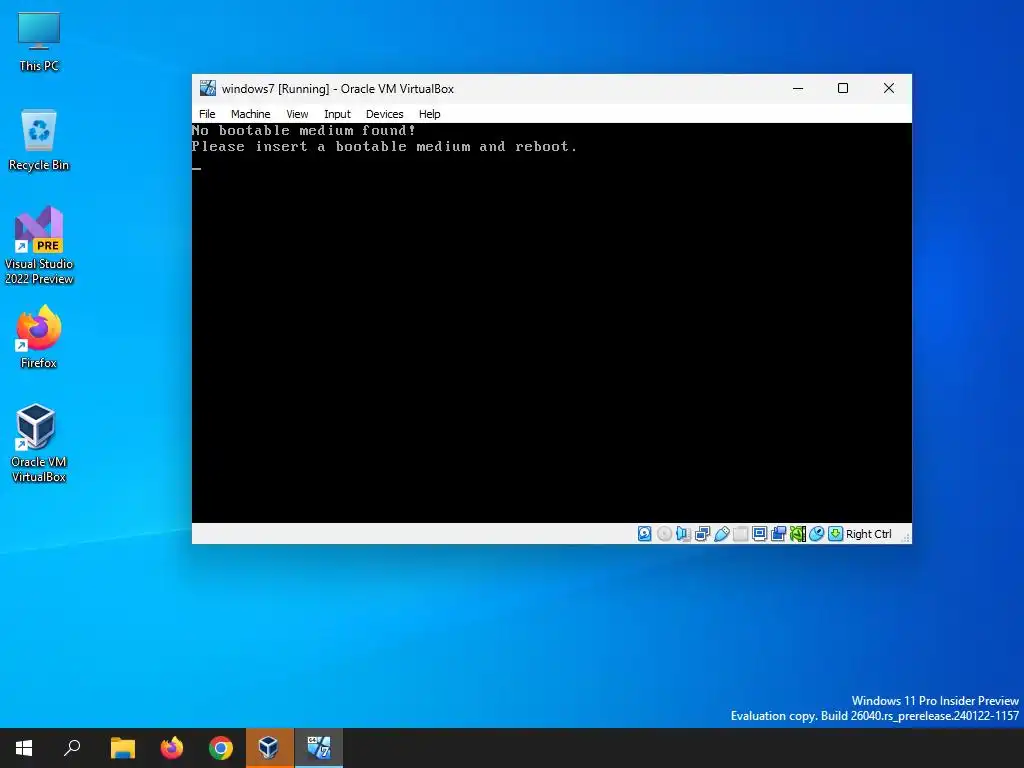Click the CPU execution engine status icon
This screenshot has height=768, width=1024.
(x=797, y=534)
